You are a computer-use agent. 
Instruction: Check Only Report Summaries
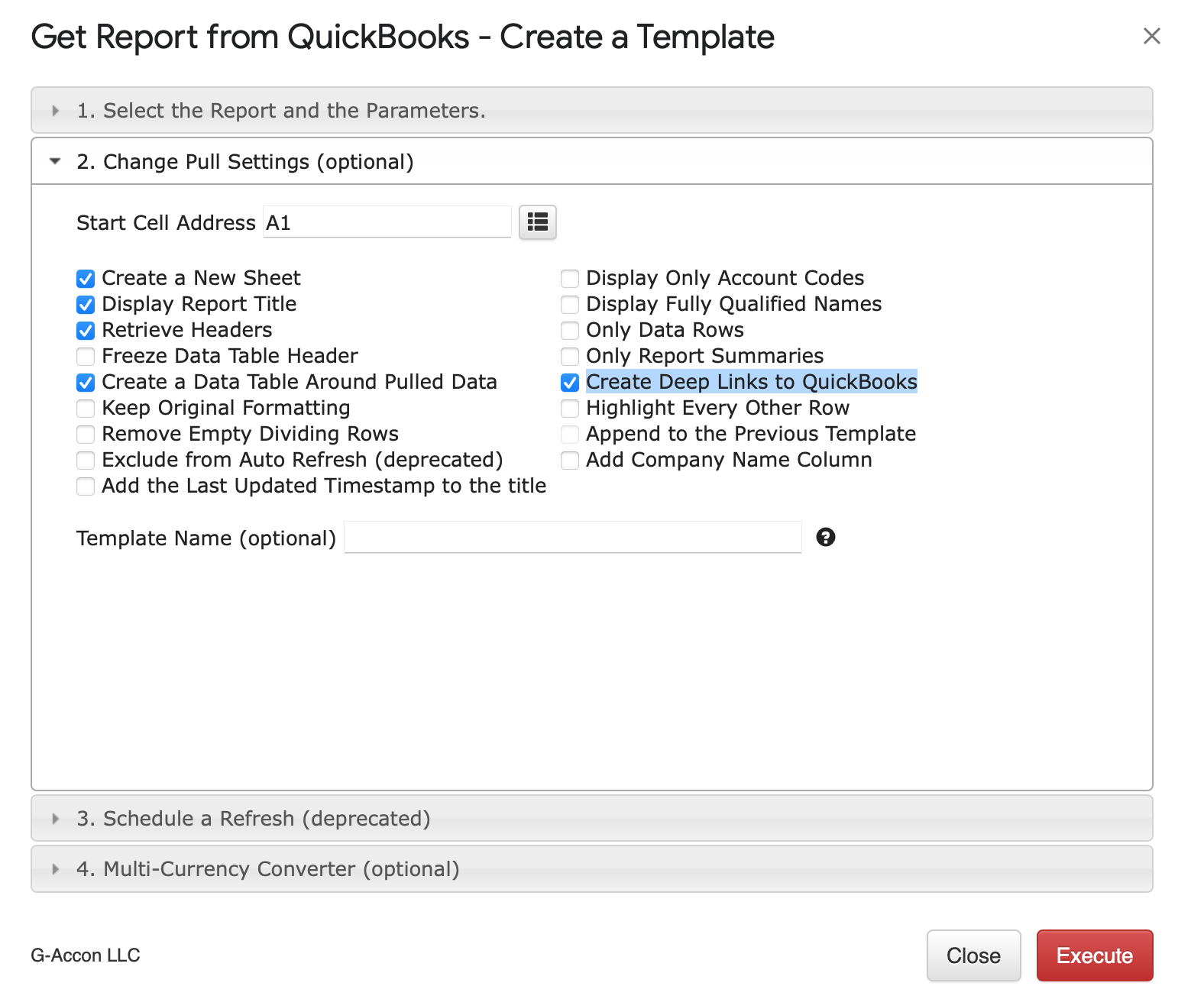tap(570, 357)
